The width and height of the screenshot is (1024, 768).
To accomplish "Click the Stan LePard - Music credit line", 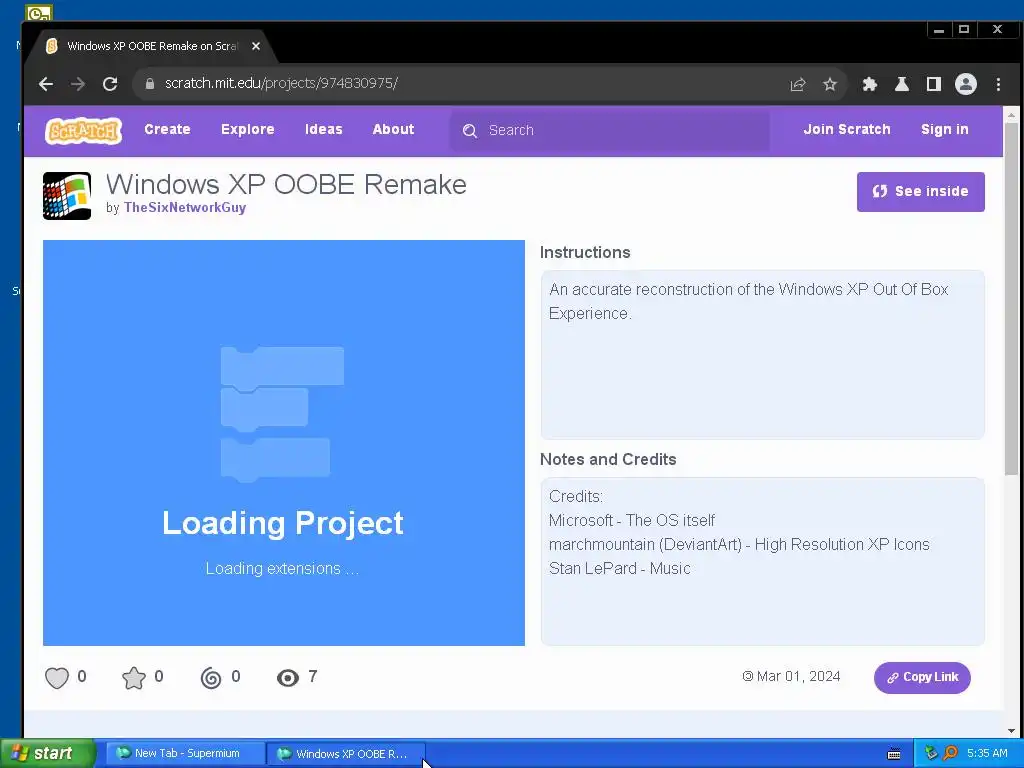I will pos(619,568).
